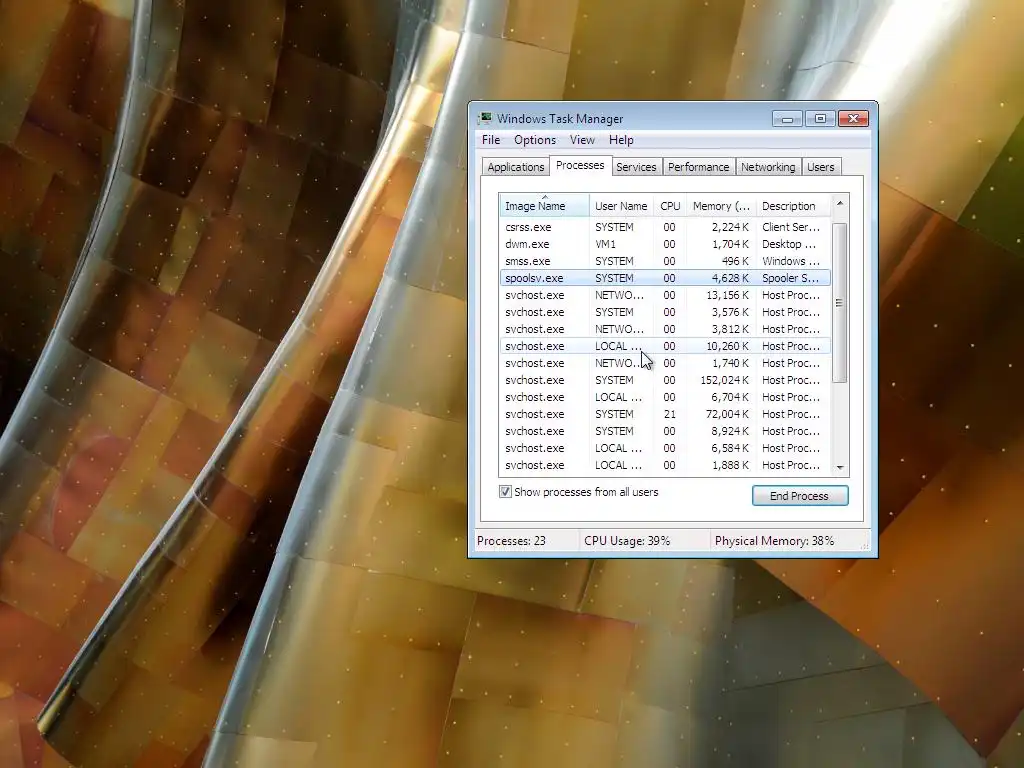Select the Processes tab

580,166
